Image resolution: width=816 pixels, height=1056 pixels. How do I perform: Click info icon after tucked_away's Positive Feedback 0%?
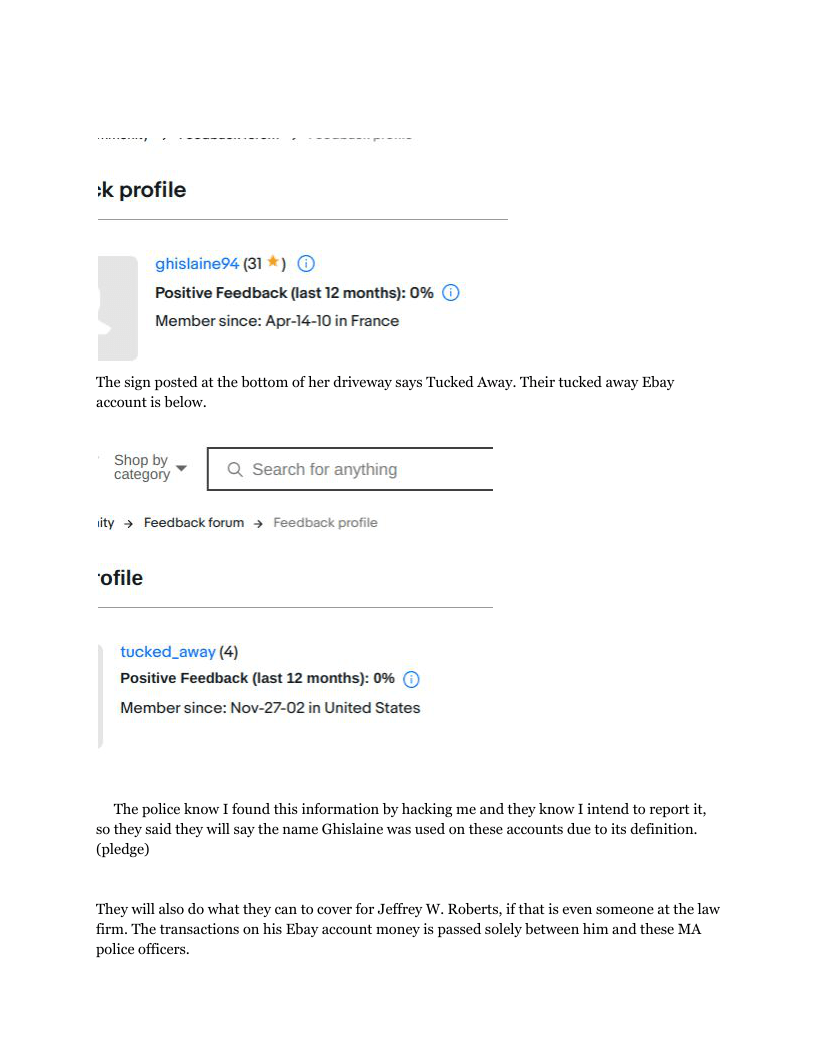pyautogui.click(x=411, y=679)
